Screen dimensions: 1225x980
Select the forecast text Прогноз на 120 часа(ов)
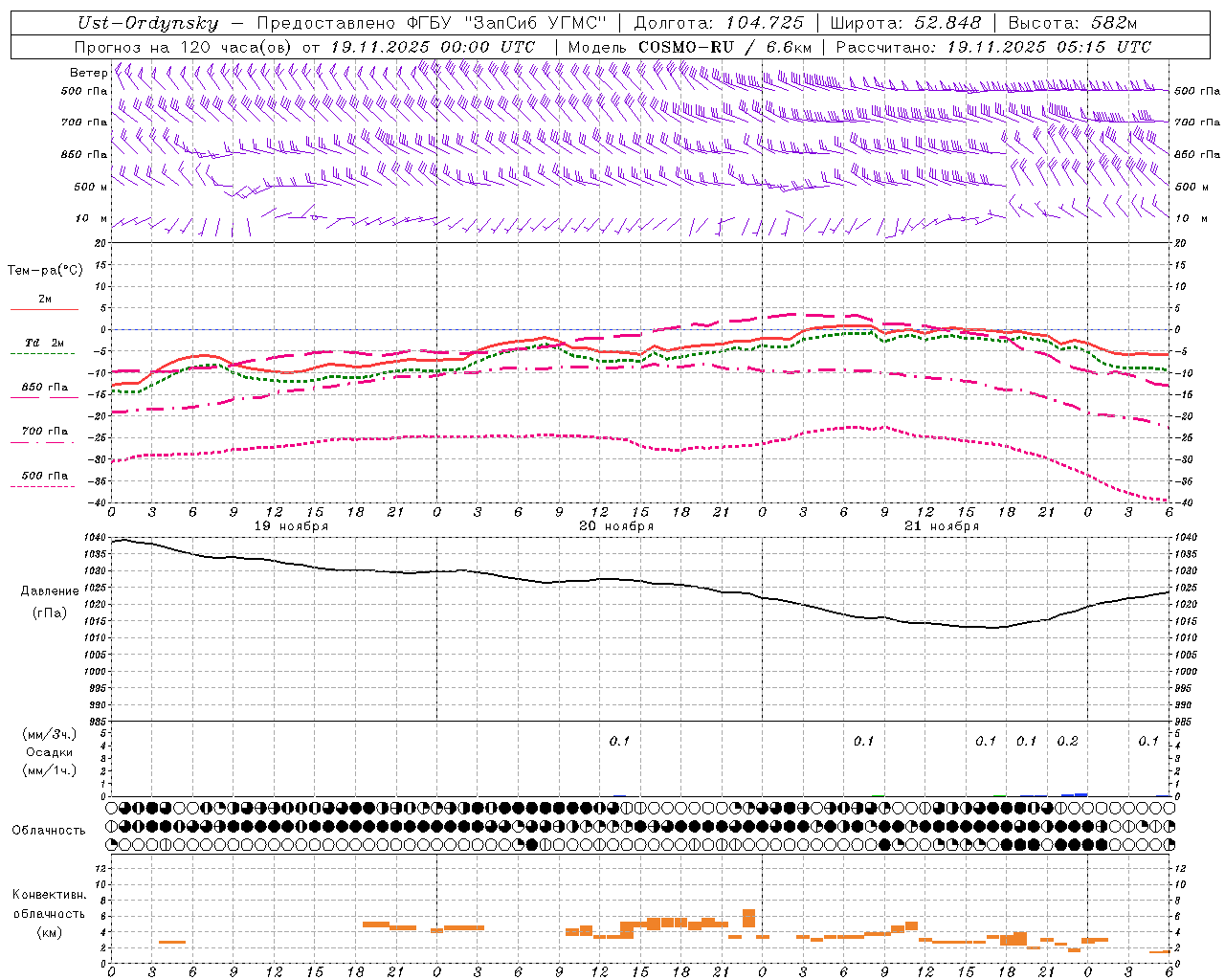point(184,47)
